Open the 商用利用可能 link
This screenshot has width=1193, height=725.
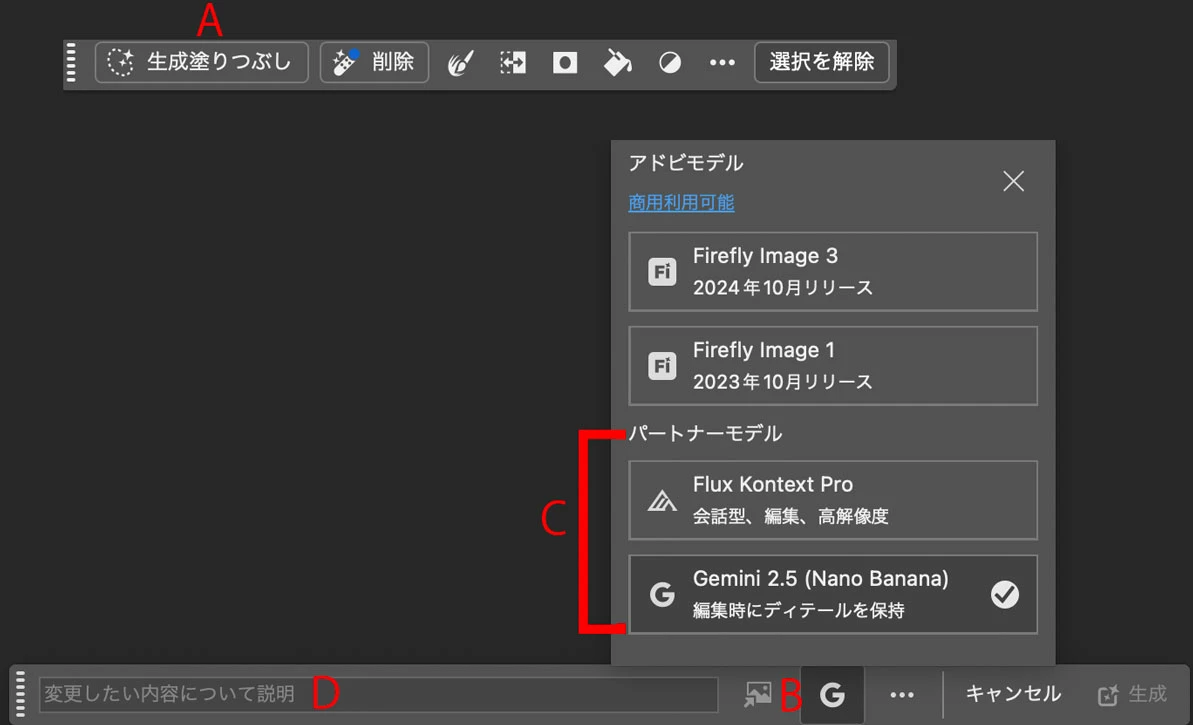pos(681,202)
